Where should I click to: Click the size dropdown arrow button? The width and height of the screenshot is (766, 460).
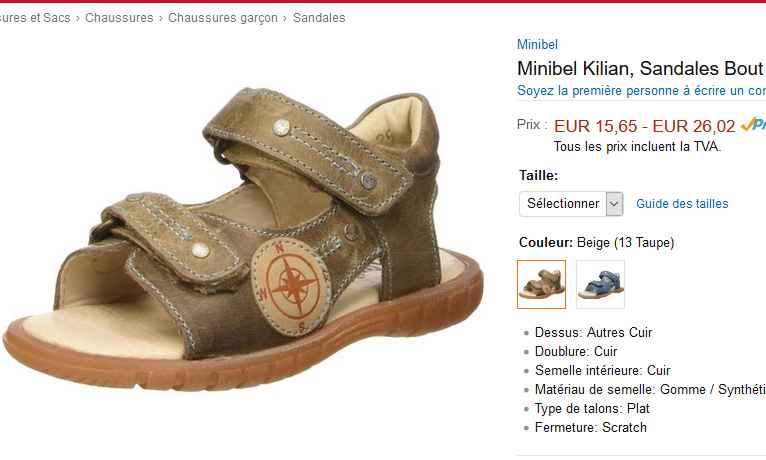pyautogui.click(x=614, y=204)
